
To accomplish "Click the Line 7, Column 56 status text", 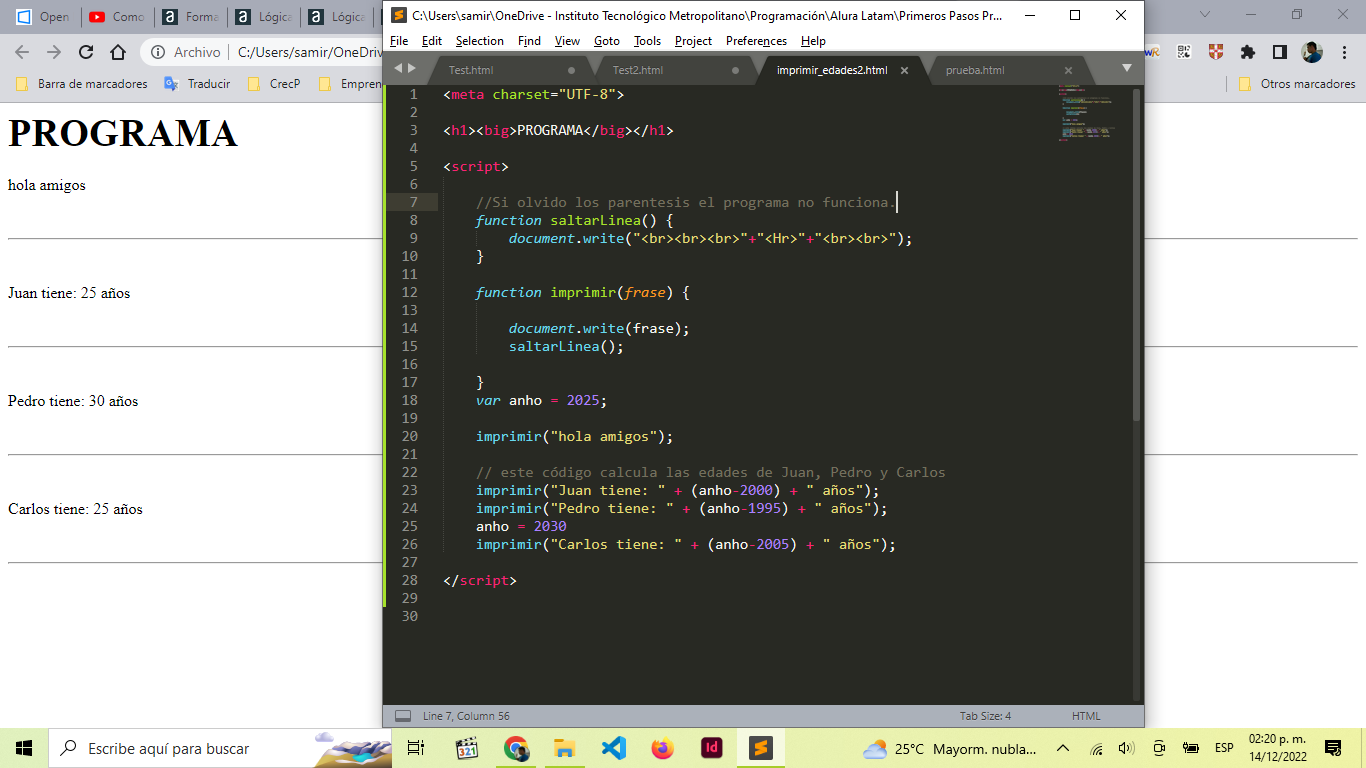I will tap(466, 716).
